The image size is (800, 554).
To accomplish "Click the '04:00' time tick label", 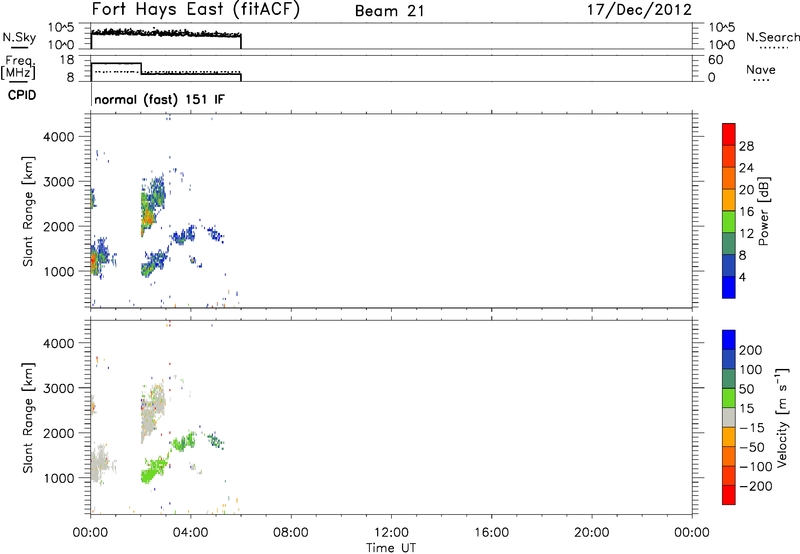I will coord(190,533).
